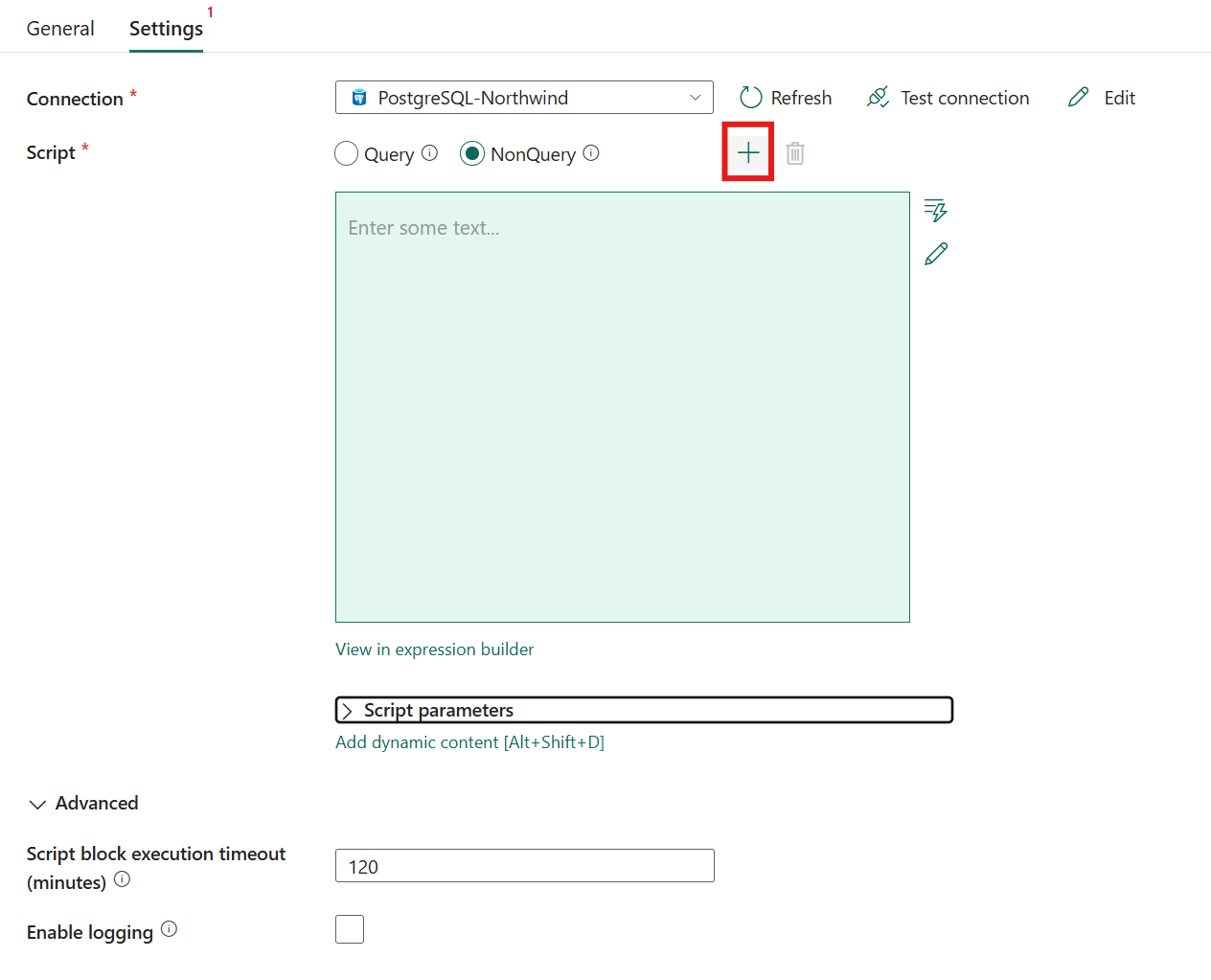Click info icon for Script block execution timeout
The width and height of the screenshot is (1211, 980).
(122, 879)
